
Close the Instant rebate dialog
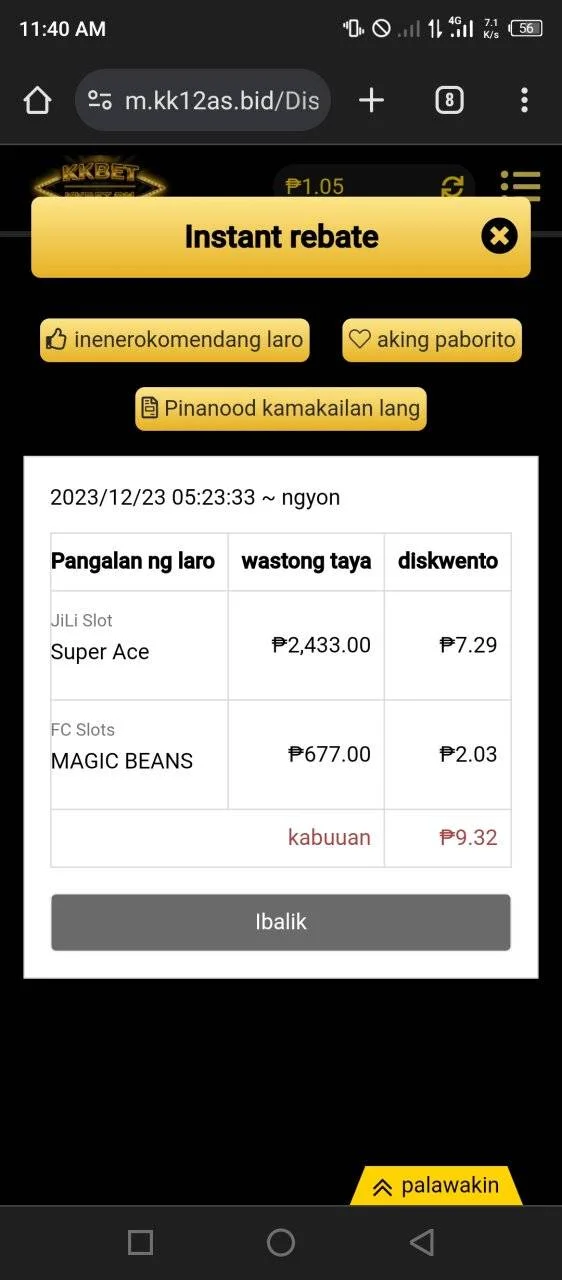pyautogui.click(x=499, y=236)
